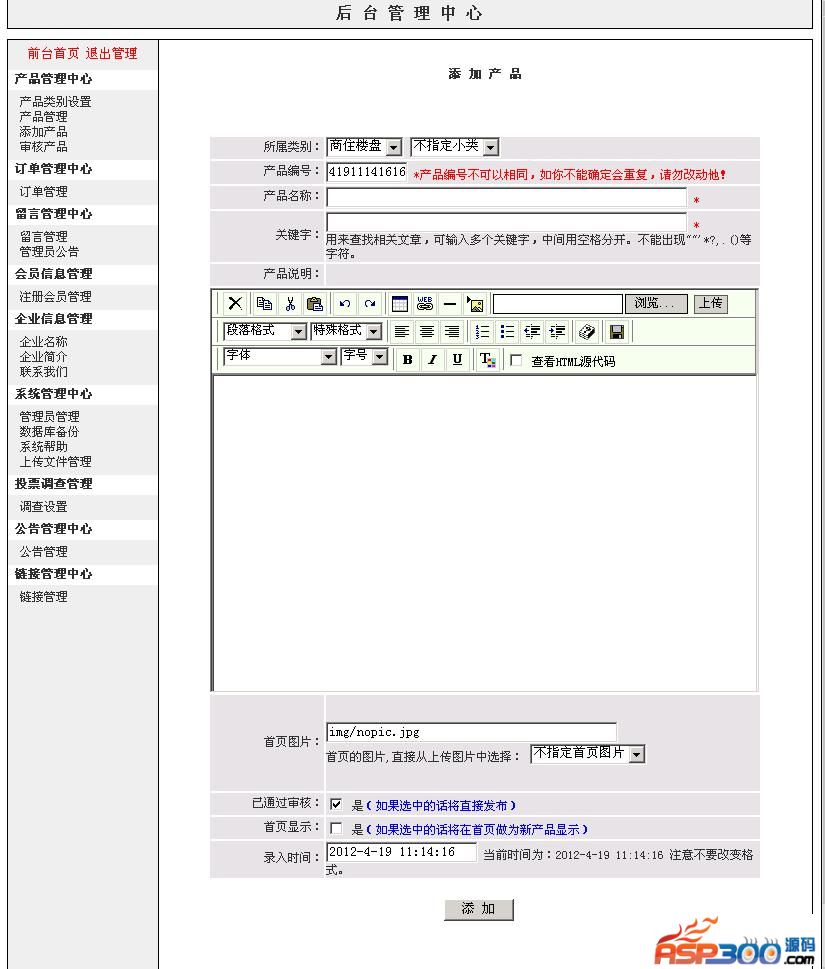Click the 产品编号 input field
The height and width of the screenshot is (969, 825).
click(366, 172)
